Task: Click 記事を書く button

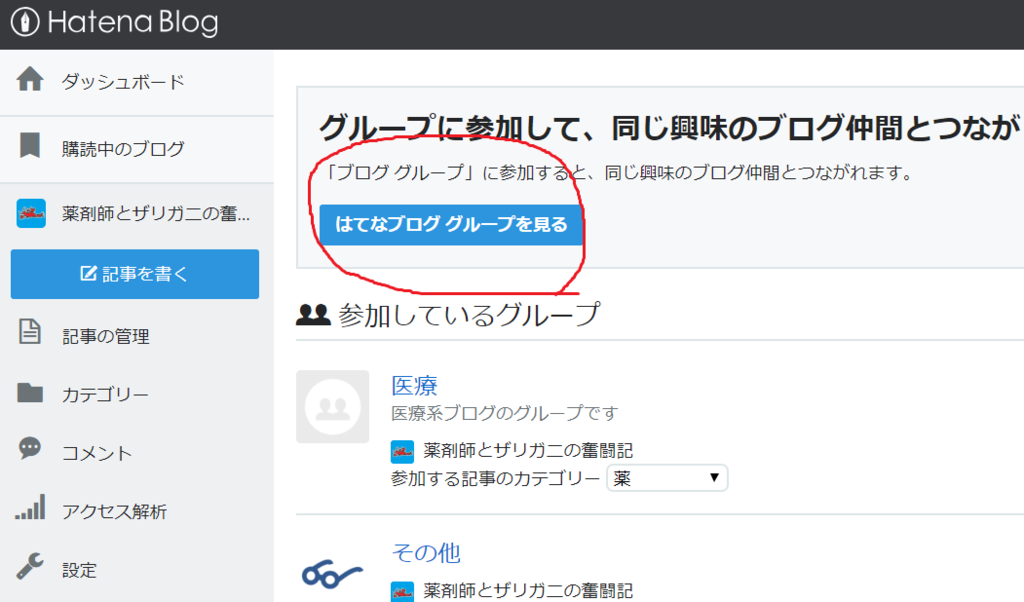Action: 135,274
